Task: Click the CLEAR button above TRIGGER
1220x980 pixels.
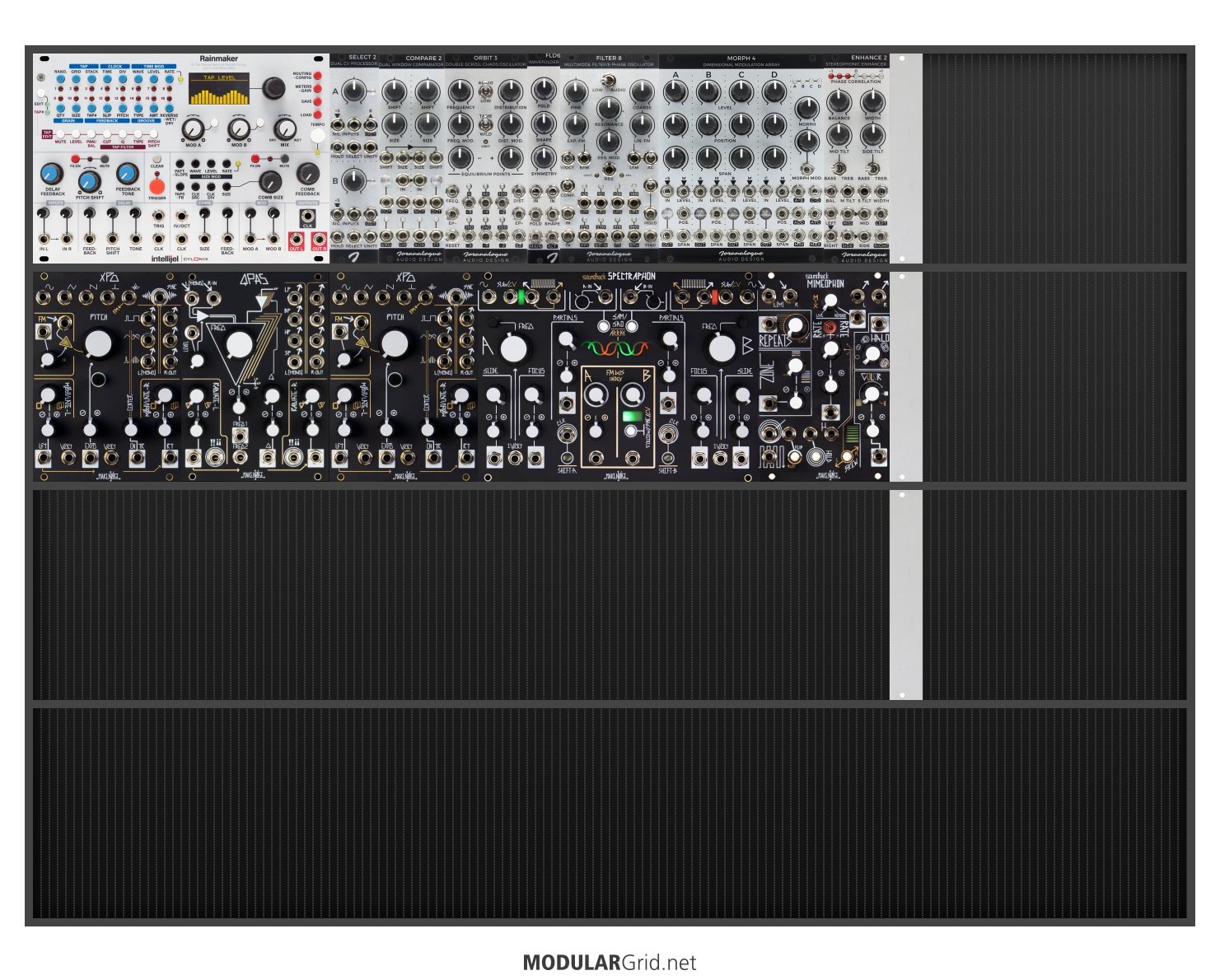Action: click(x=157, y=159)
